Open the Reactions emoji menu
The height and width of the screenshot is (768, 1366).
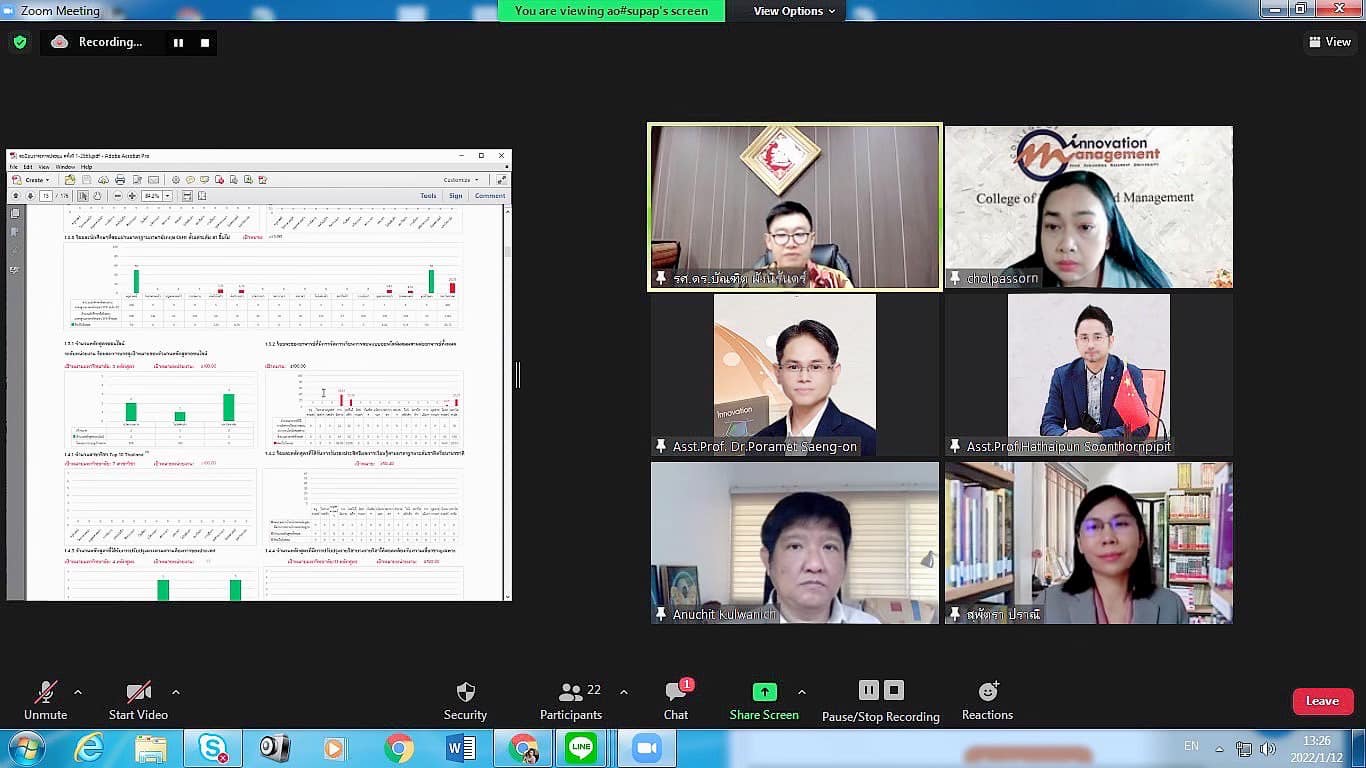pyautogui.click(x=987, y=692)
